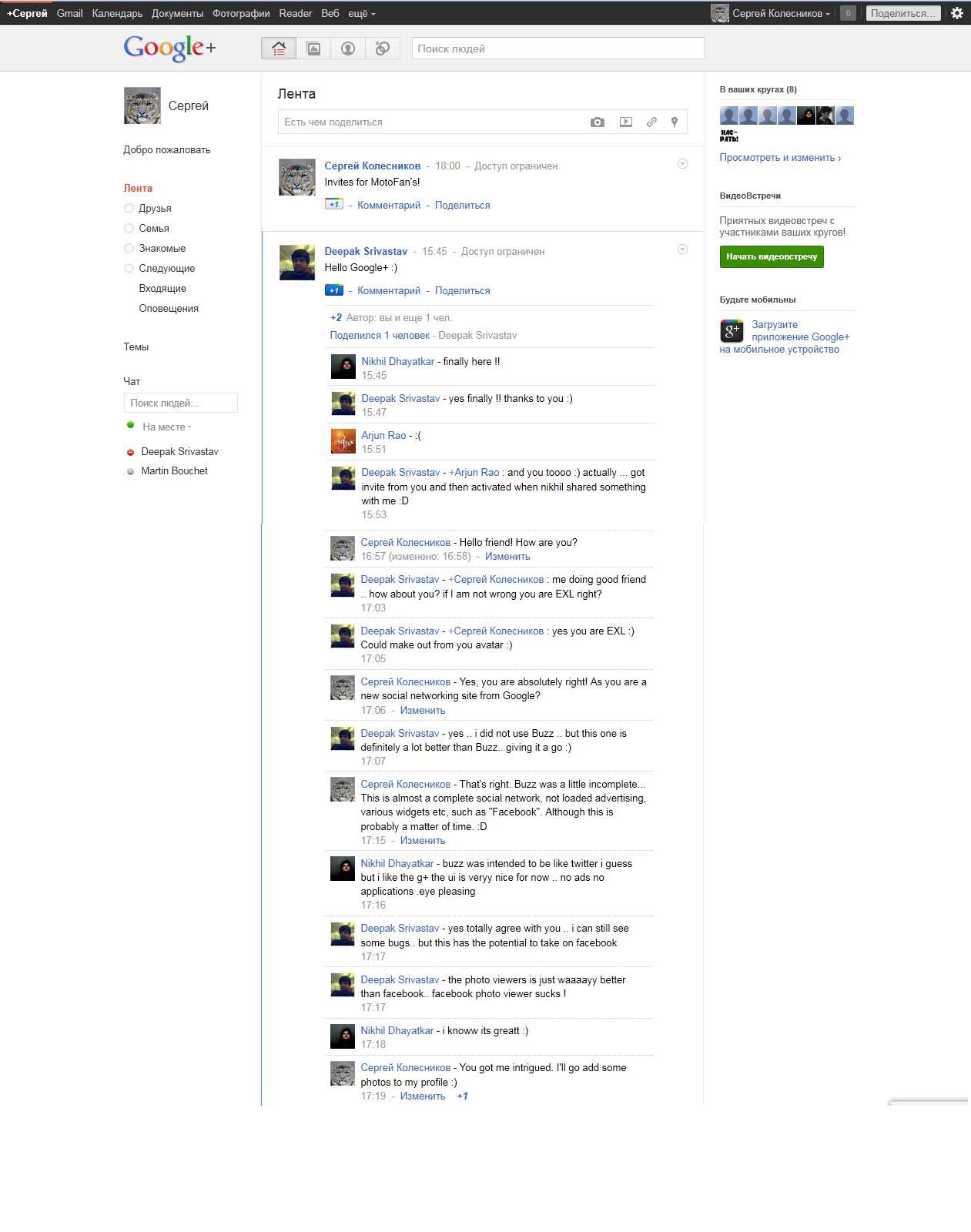Open the options arrow on Deepak Srivastav's post

[x=682, y=249]
